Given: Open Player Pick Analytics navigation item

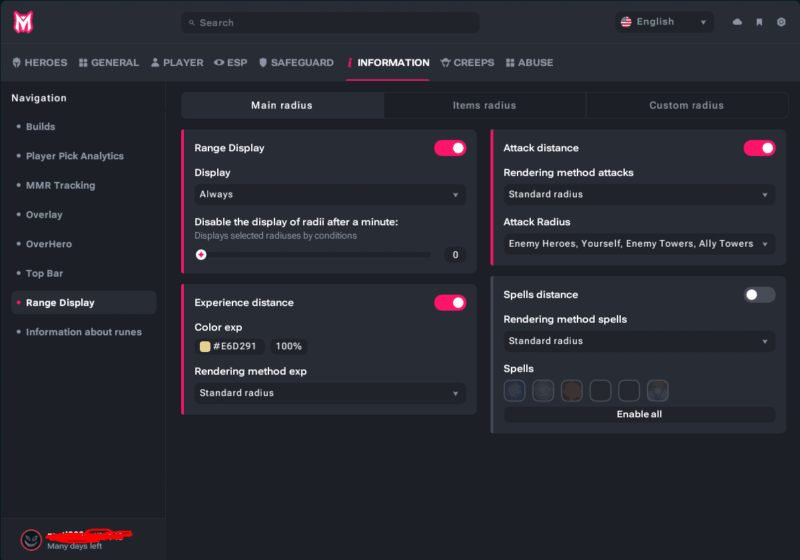Looking at the screenshot, I should (84, 156).
